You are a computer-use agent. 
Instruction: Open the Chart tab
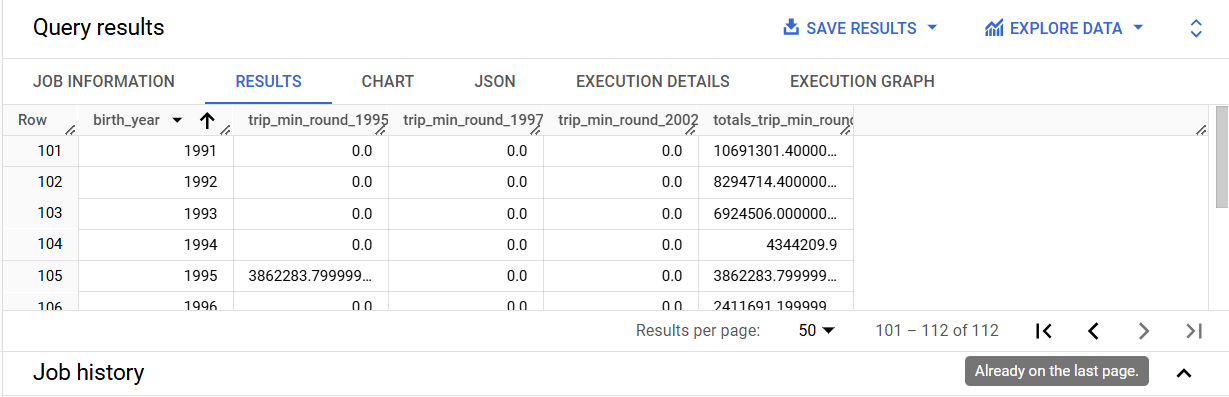point(388,82)
